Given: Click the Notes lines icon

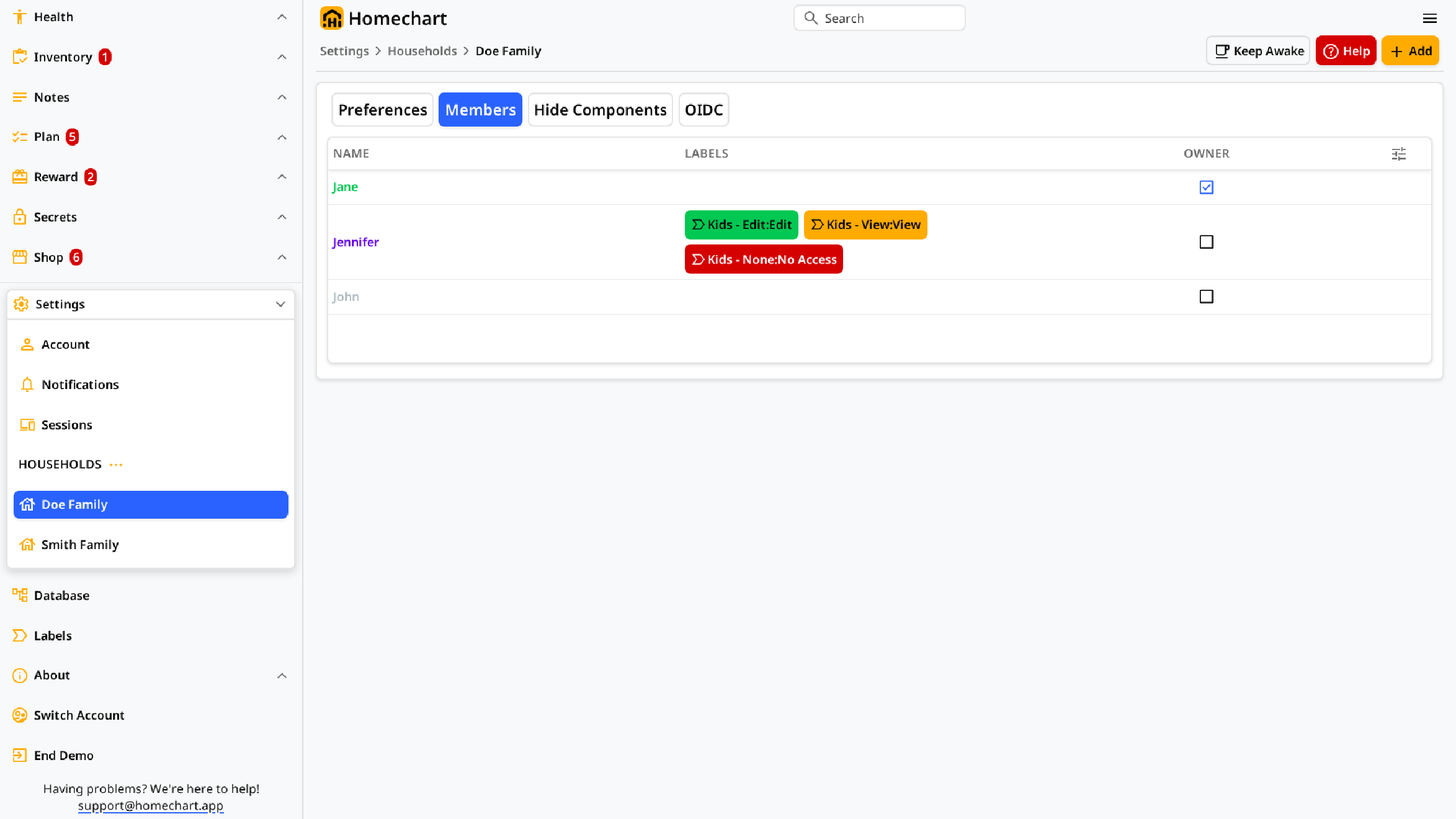Looking at the screenshot, I should [20, 97].
